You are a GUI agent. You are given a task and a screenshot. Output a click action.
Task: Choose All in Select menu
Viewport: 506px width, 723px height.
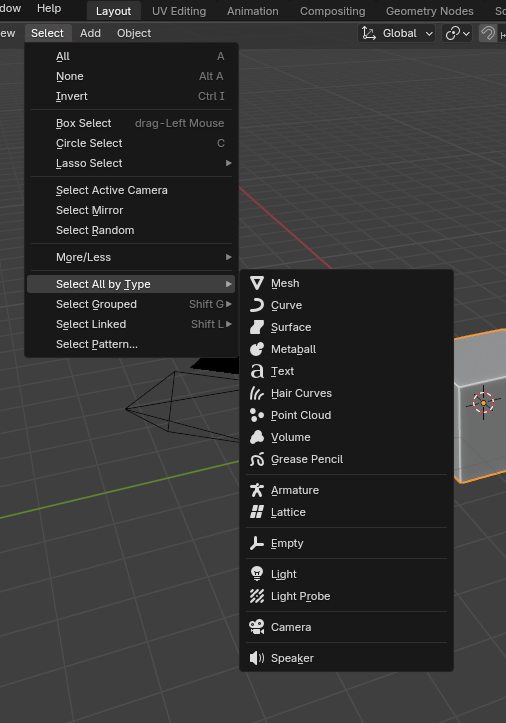pyautogui.click(x=131, y=56)
